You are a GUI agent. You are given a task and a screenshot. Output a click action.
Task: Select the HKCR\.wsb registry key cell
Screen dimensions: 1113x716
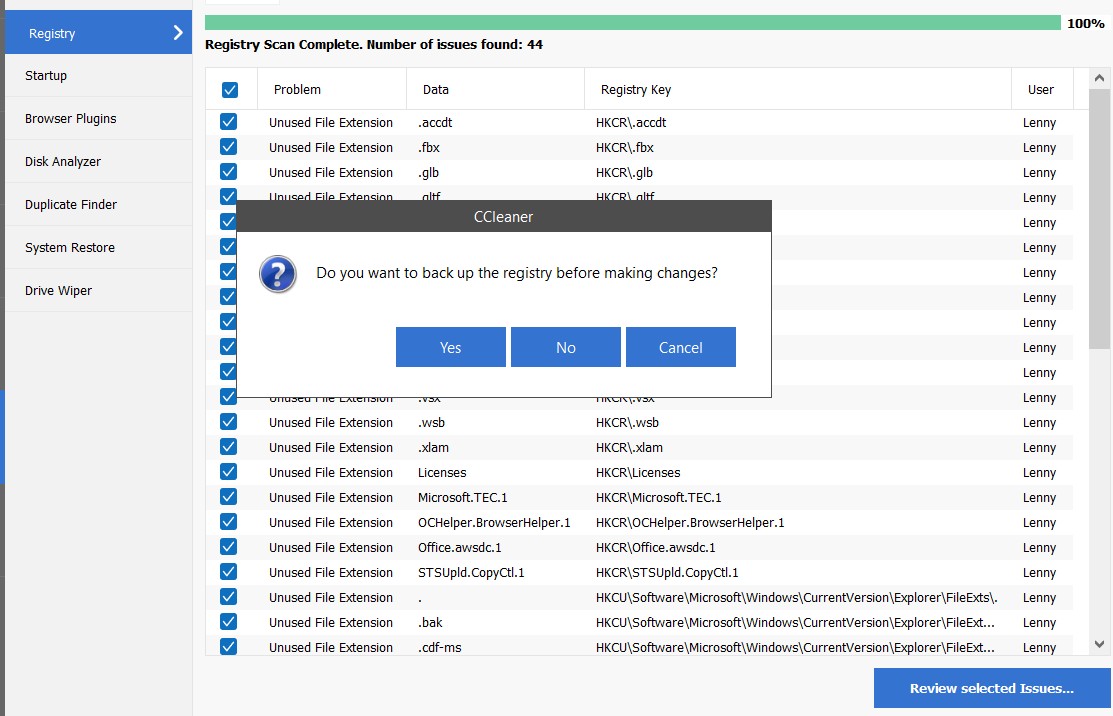tap(627, 422)
